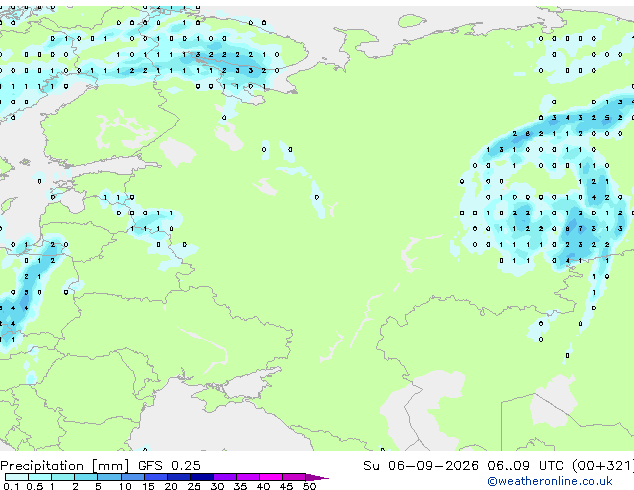The image size is (634, 490).
Task: Click the 'Su 06-09-2026' date text
Action: (421, 466)
